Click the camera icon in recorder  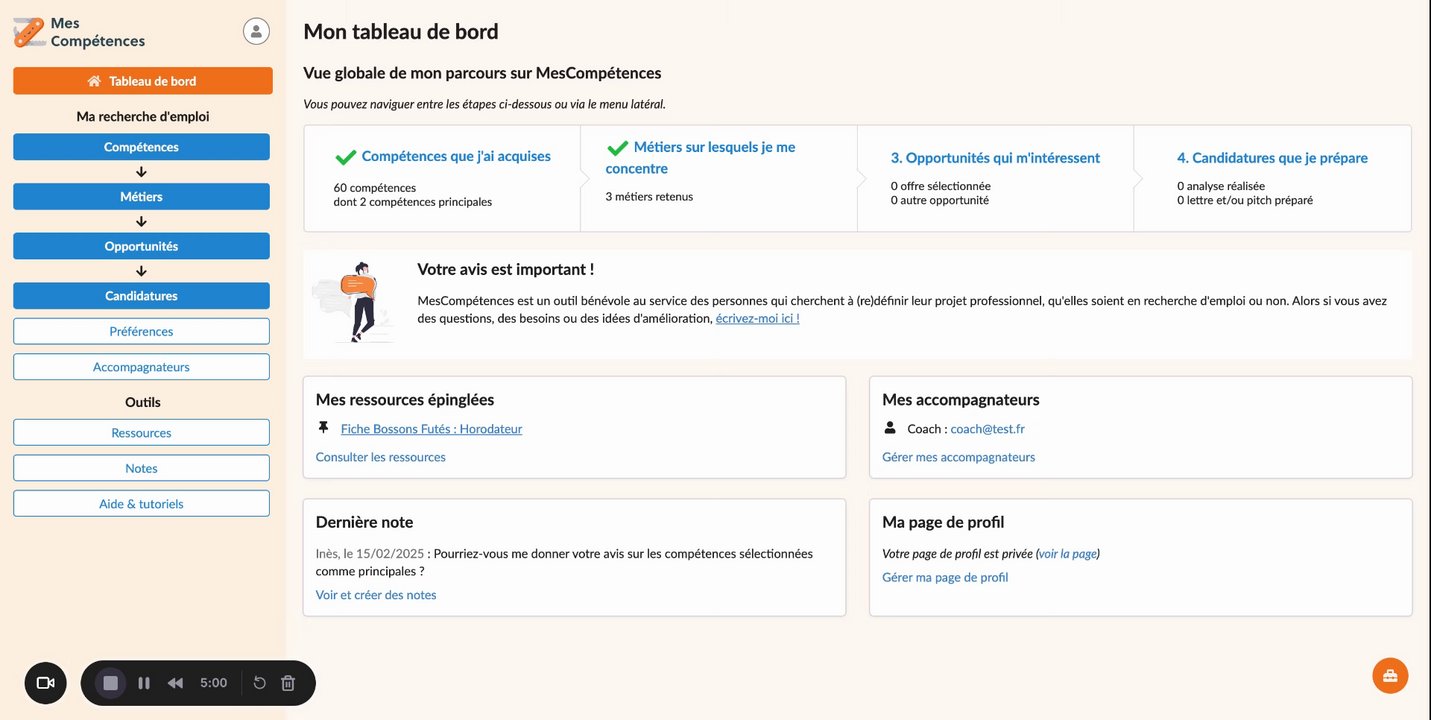click(45, 683)
